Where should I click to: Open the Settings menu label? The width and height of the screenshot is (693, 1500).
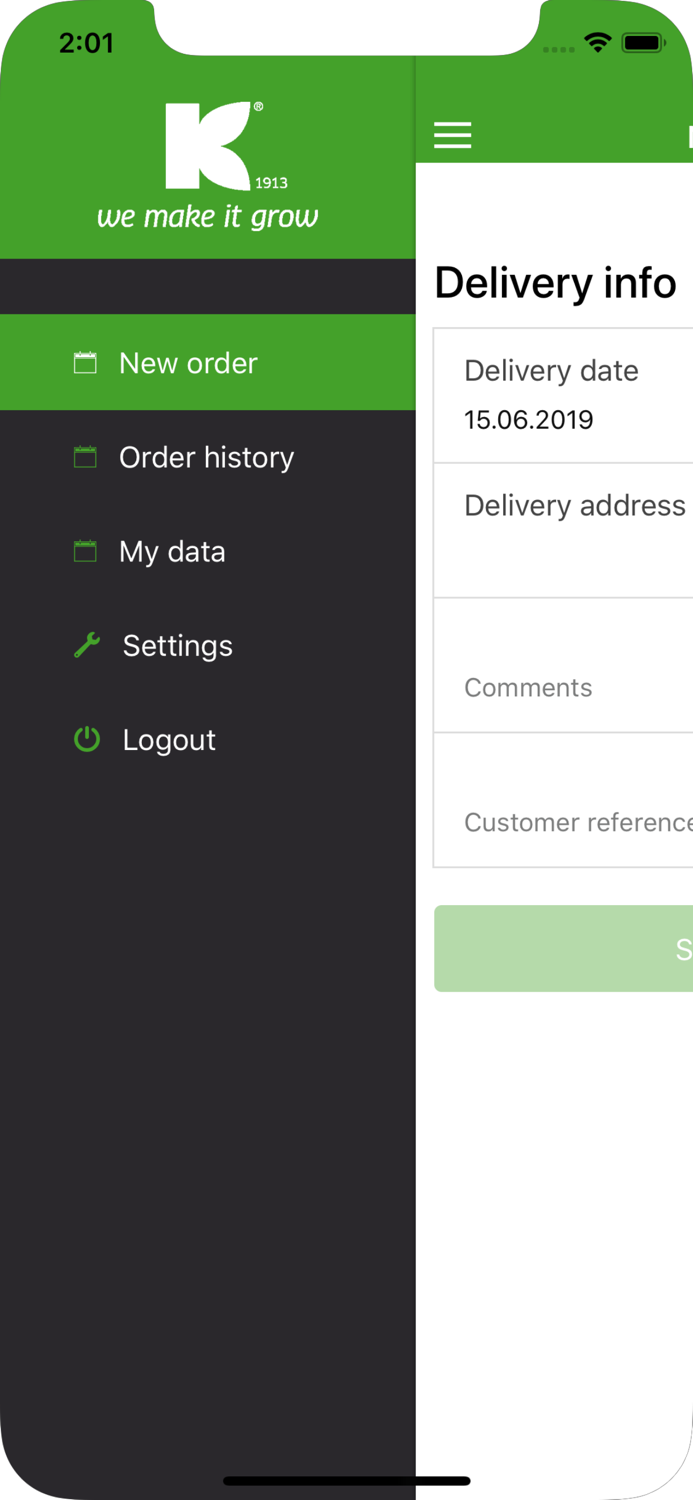pyautogui.click(x=177, y=646)
